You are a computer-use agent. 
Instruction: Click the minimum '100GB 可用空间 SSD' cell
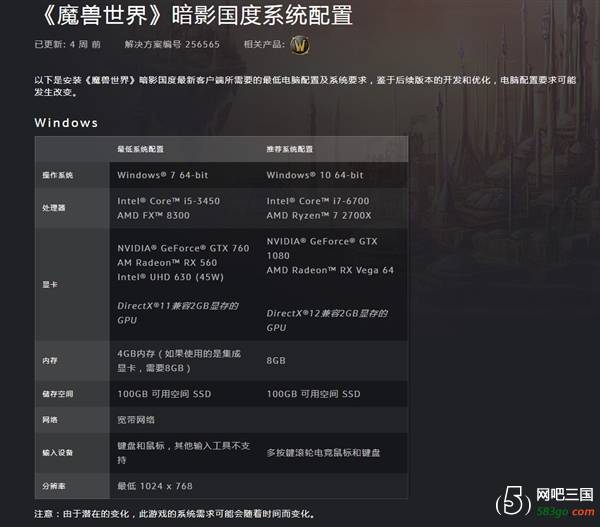[164, 394]
